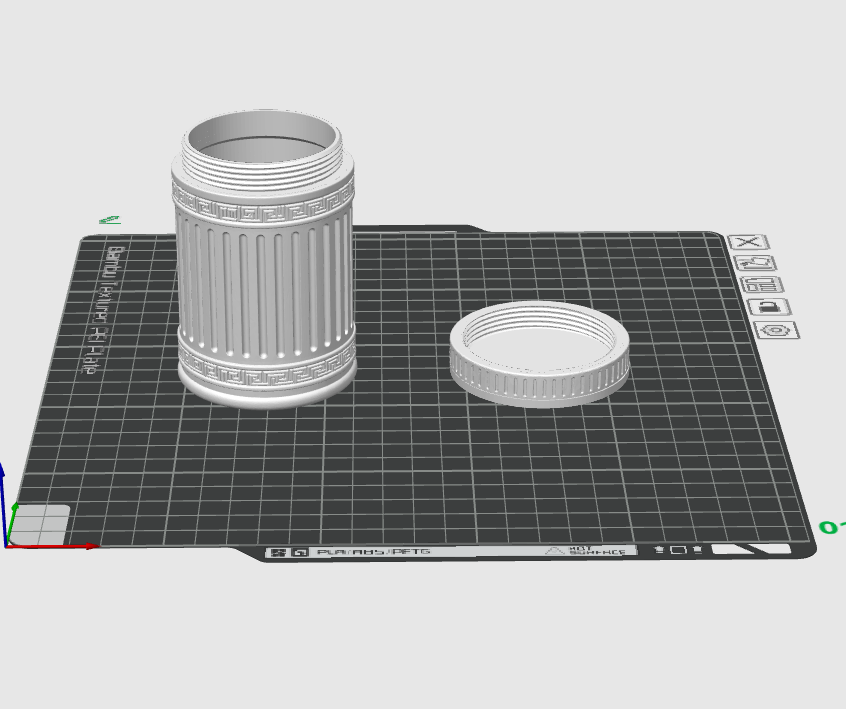
Task: Click the green plate number label
Action: coord(832,527)
